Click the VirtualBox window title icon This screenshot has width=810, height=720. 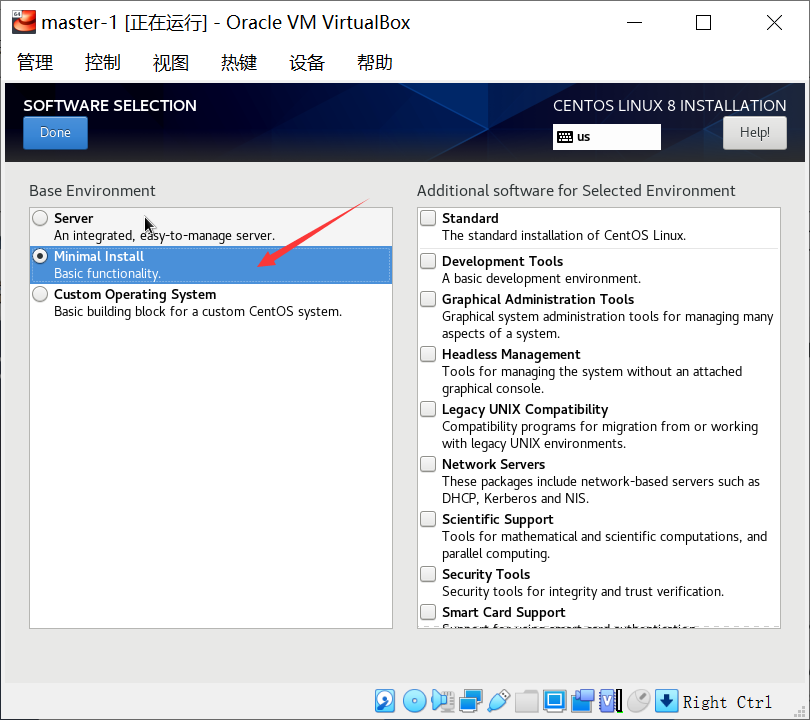(x=24, y=22)
